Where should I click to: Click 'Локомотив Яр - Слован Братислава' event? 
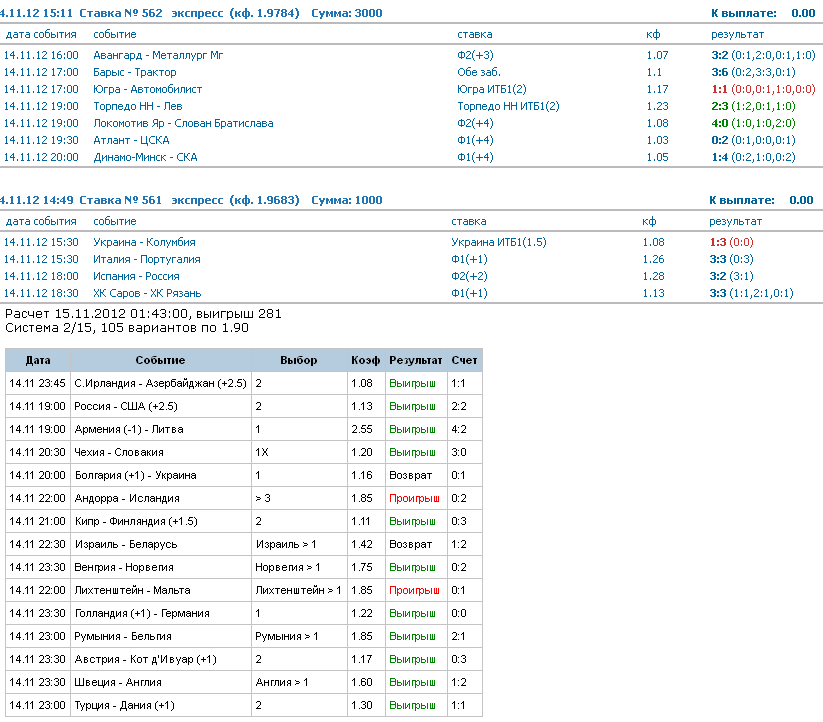point(183,123)
